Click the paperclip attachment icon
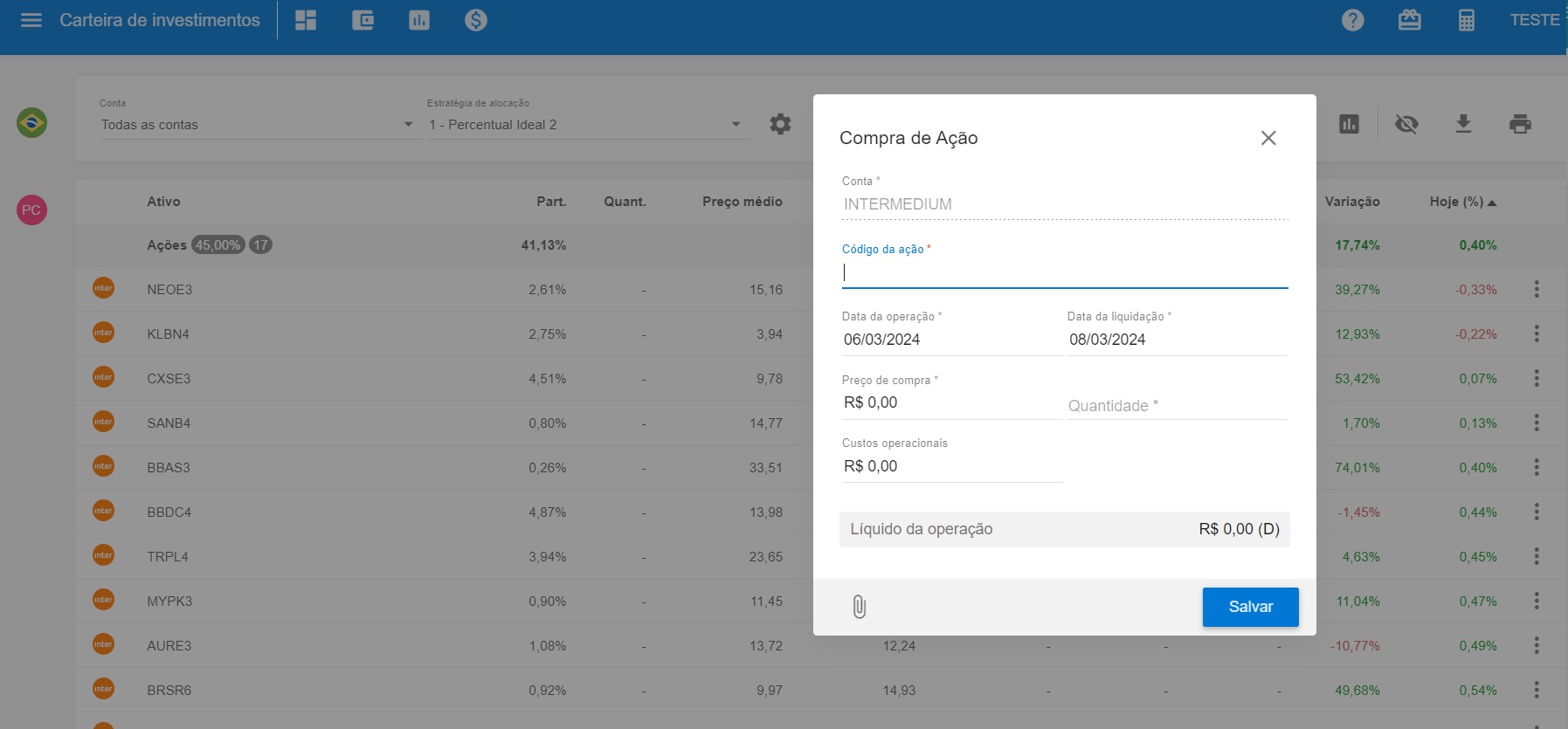 (860, 607)
